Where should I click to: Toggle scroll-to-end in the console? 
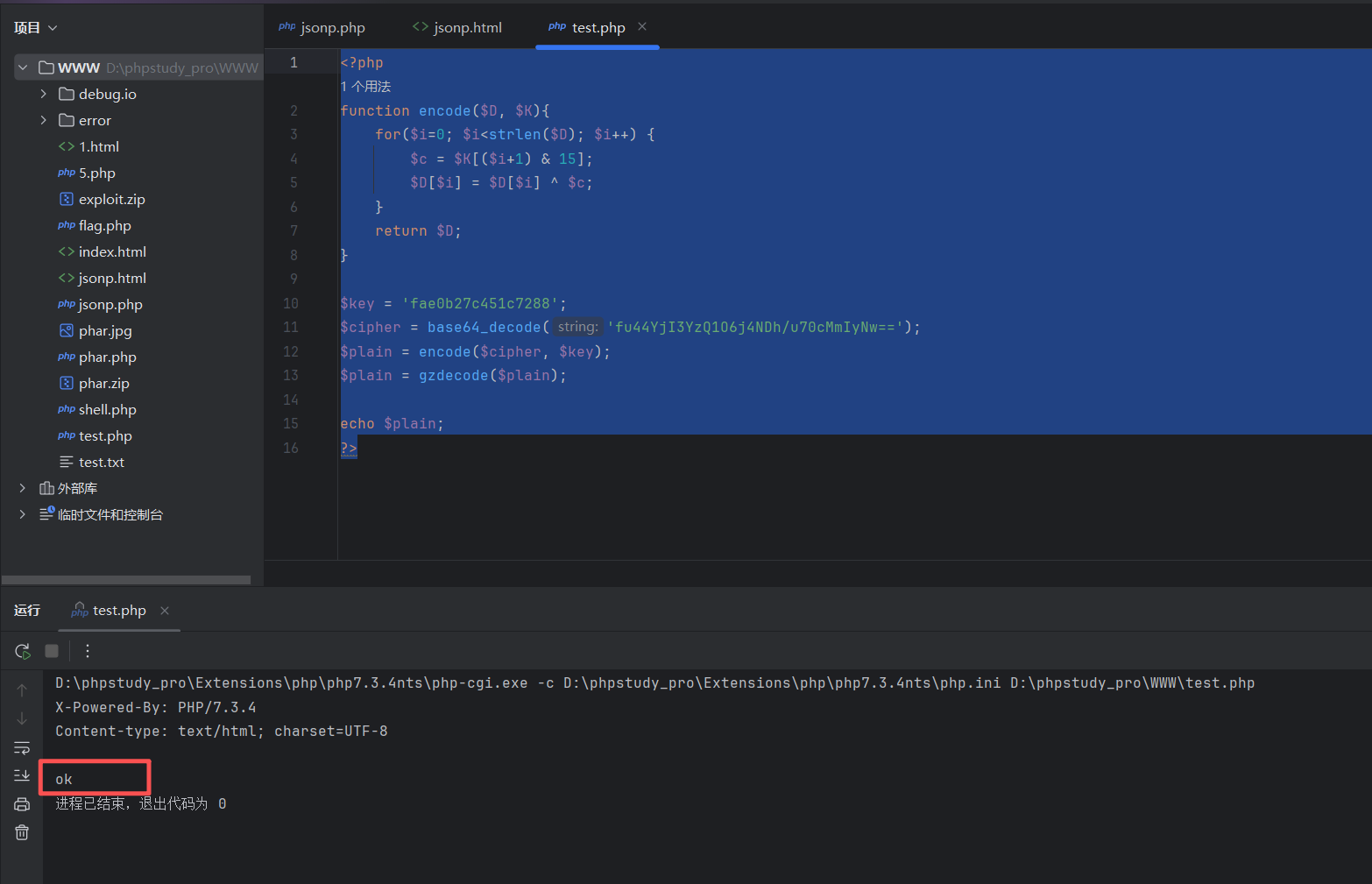pos(22,775)
